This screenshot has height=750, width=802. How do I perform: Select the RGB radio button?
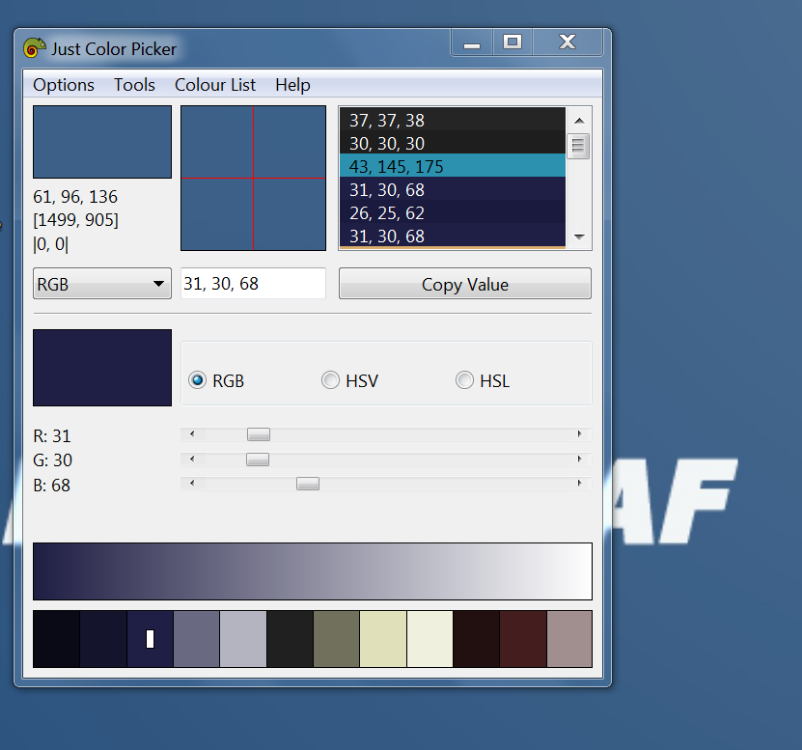pos(198,380)
